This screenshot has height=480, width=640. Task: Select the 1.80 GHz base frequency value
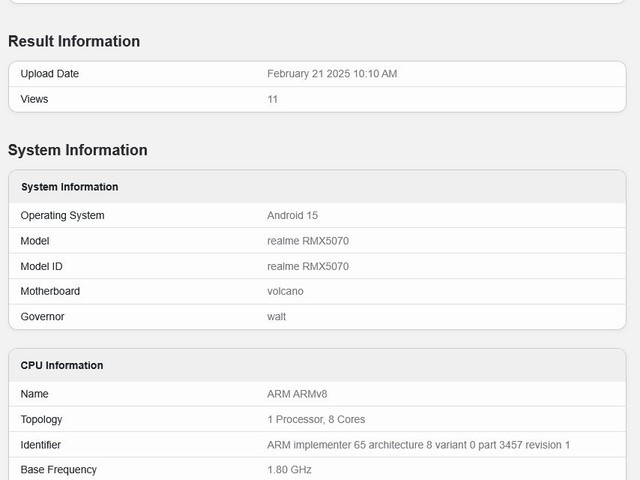tap(289, 470)
